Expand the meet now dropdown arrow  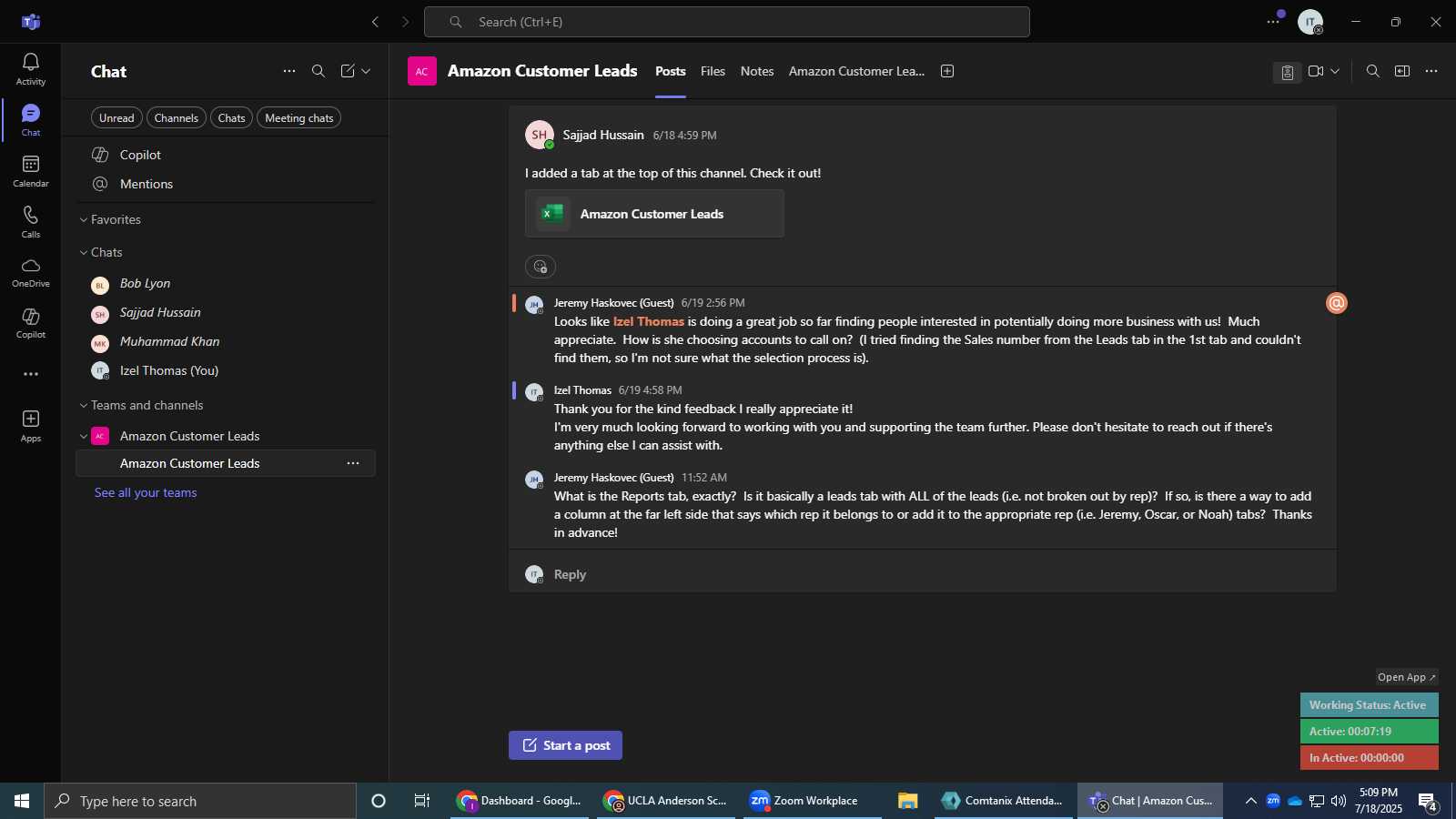click(1335, 71)
